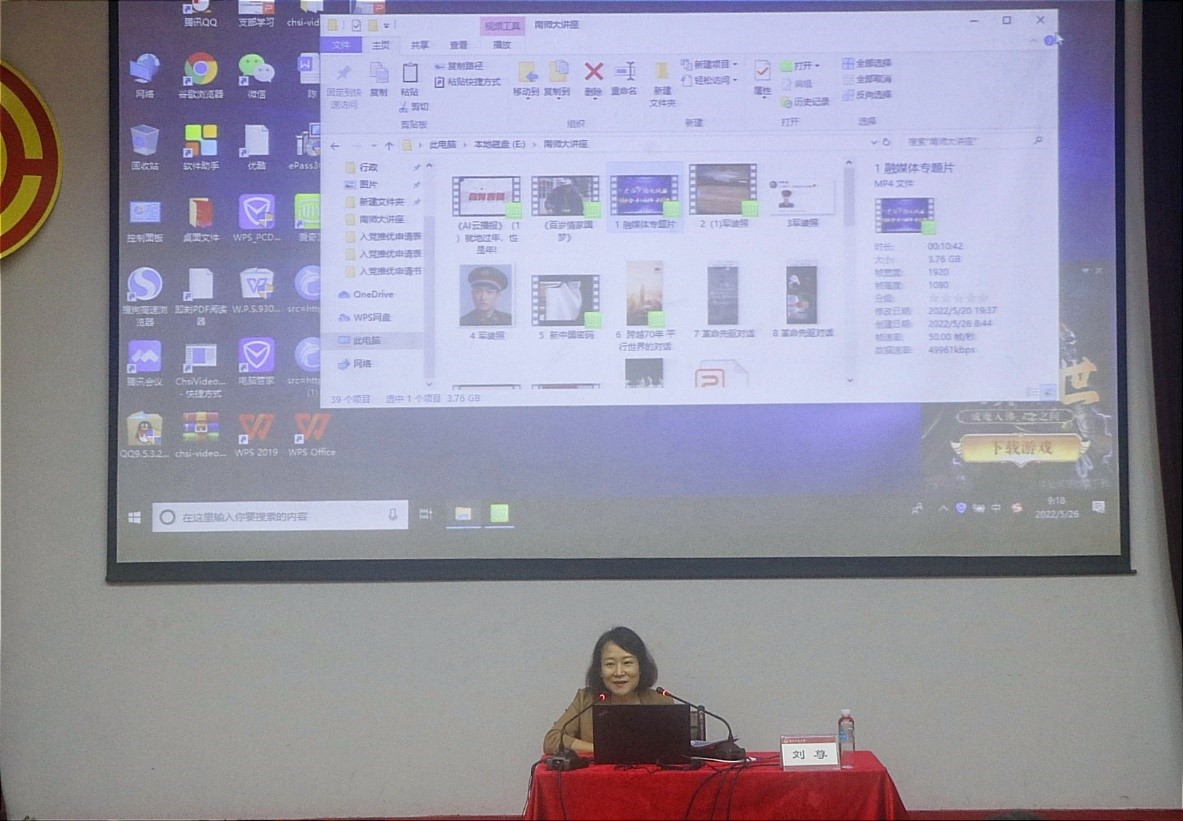Go back with the navigation arrow

335,146
